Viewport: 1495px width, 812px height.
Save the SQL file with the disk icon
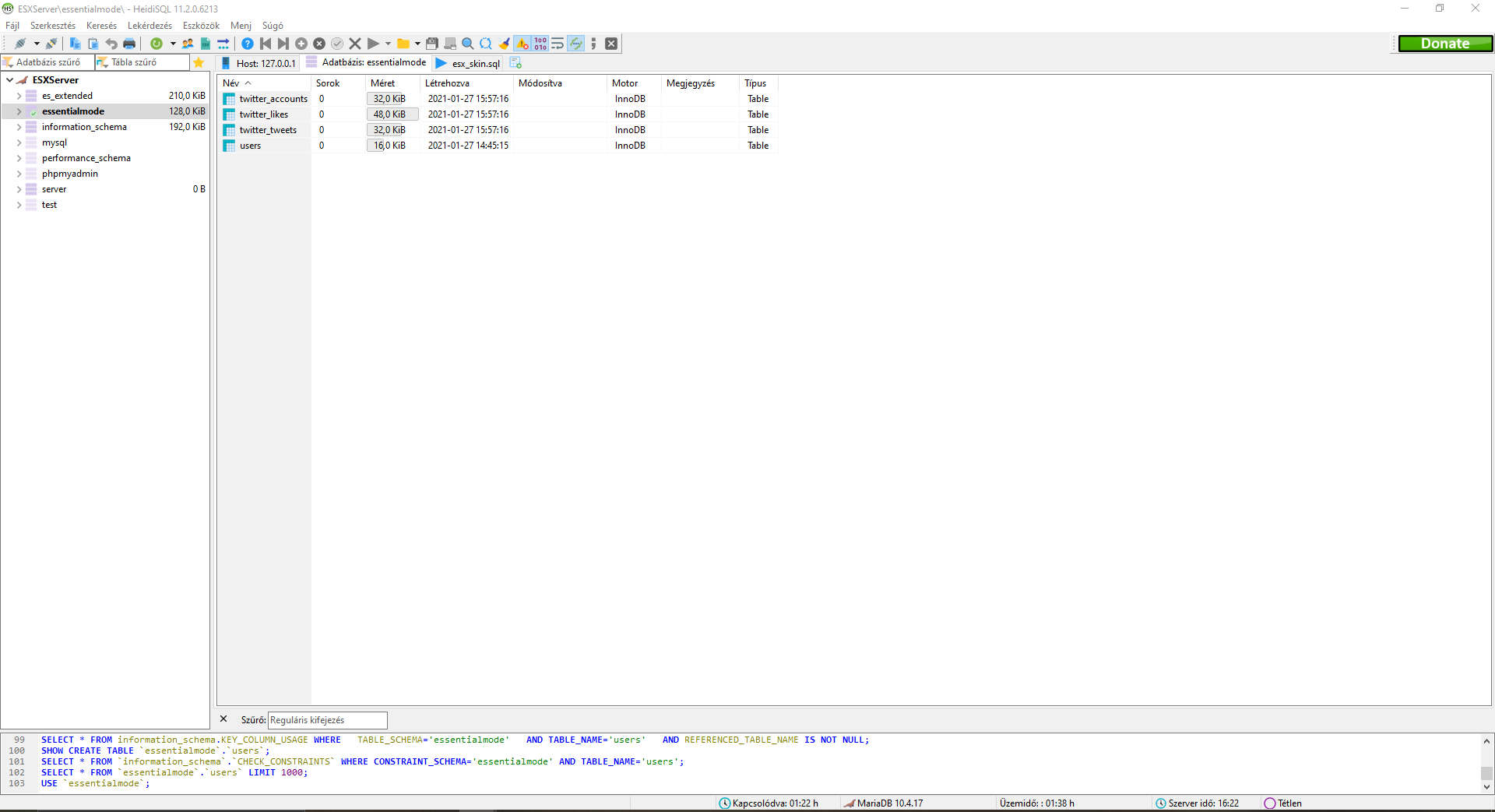pyautogui.click(x=431, y=44)
